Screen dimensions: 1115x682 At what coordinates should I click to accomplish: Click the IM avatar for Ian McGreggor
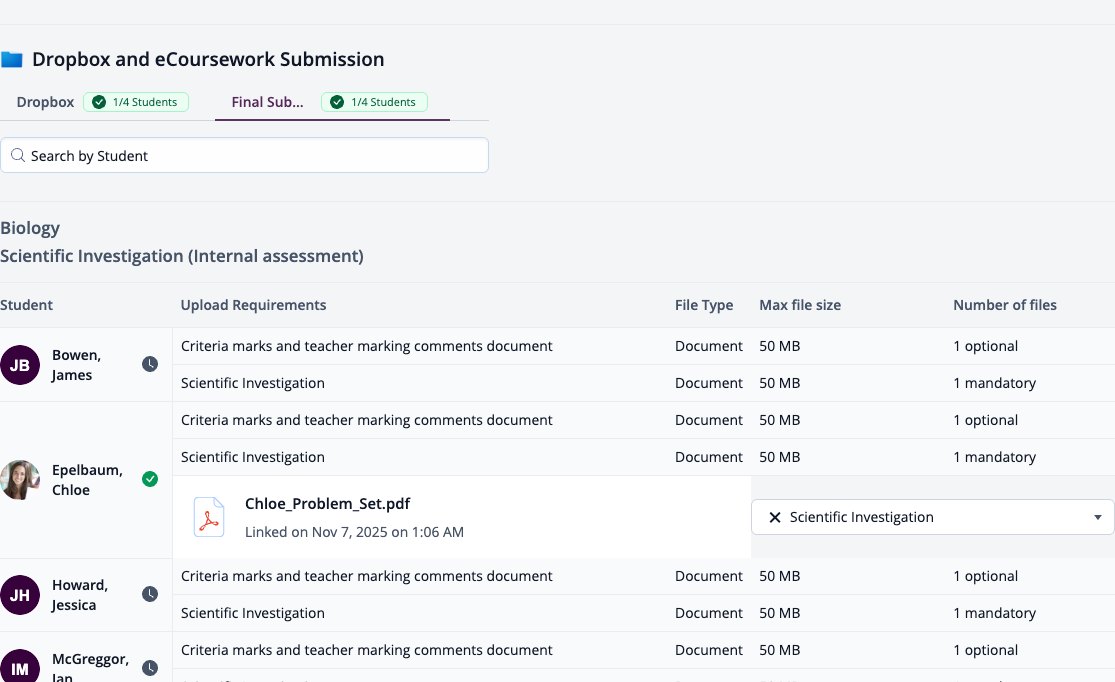20,666
